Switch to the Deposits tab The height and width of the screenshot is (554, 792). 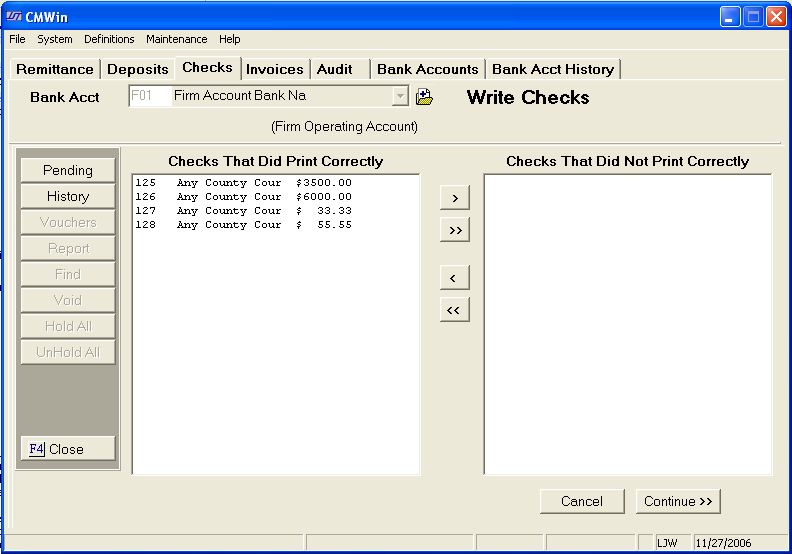pyautogui.click(x=138, y=69)
